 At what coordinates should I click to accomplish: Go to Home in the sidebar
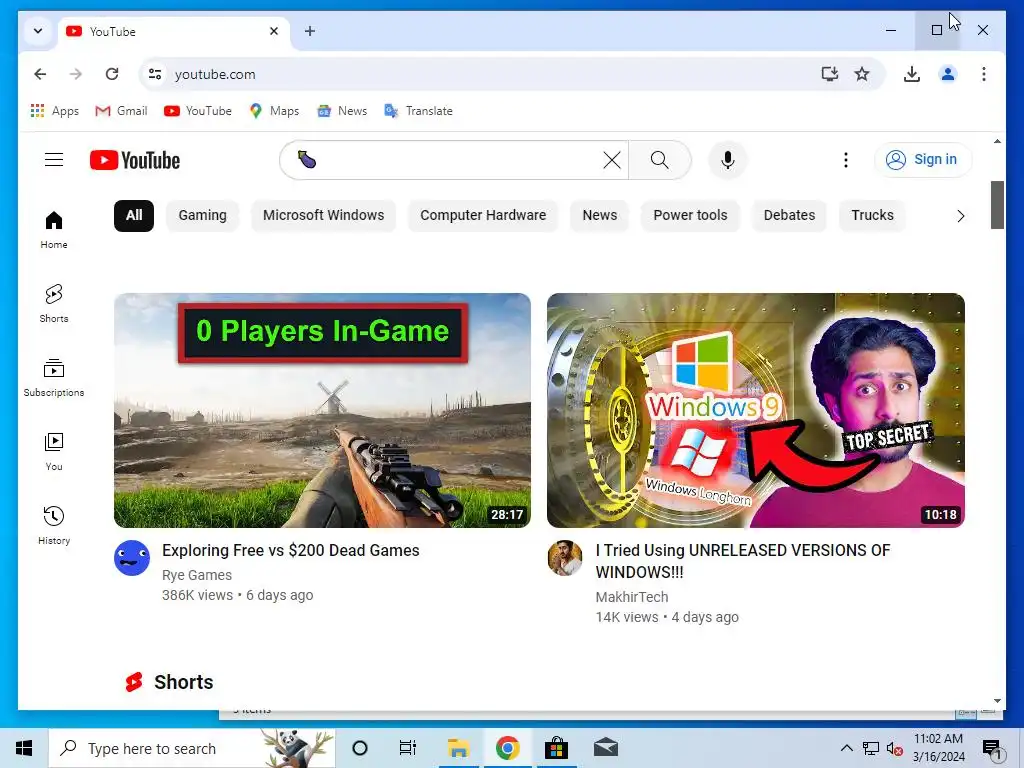(54, 230)
